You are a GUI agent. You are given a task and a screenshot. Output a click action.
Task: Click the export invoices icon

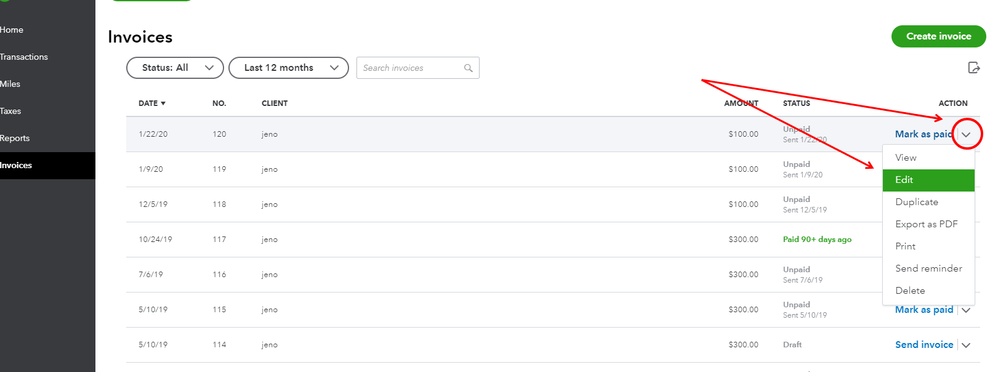pyautogui.click(x=973, y=68)
